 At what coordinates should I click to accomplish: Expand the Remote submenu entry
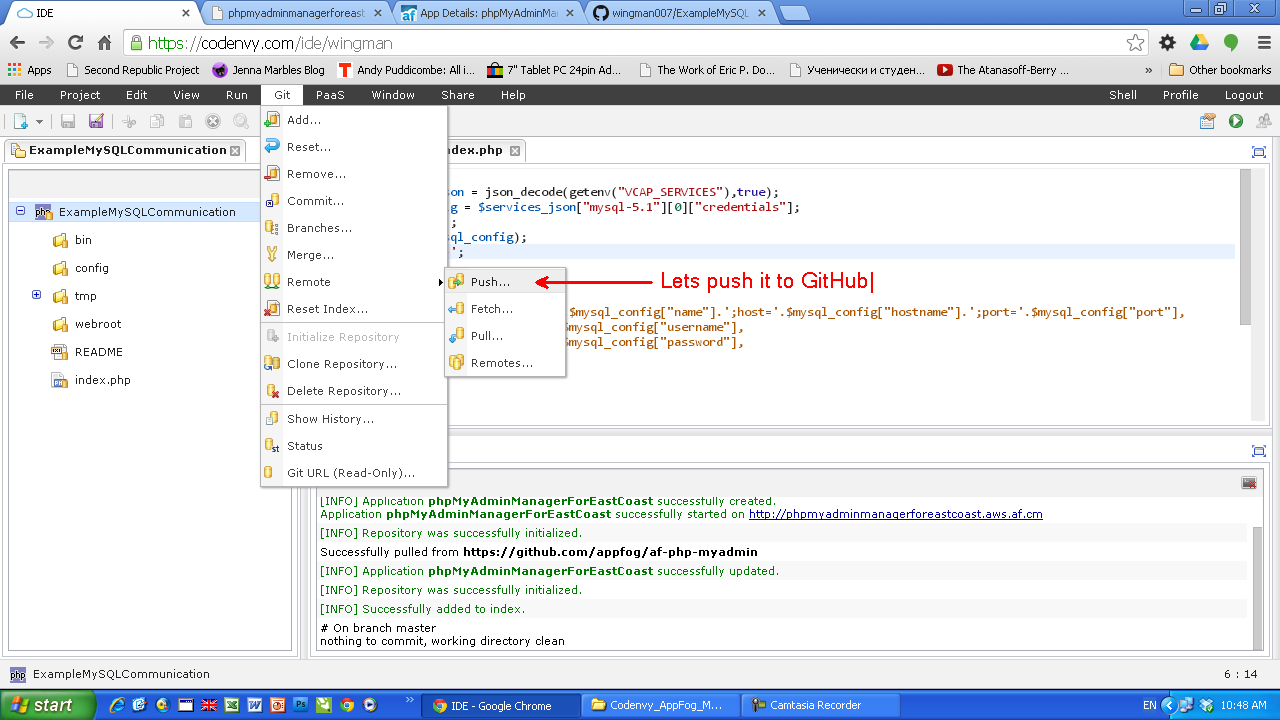354,282
